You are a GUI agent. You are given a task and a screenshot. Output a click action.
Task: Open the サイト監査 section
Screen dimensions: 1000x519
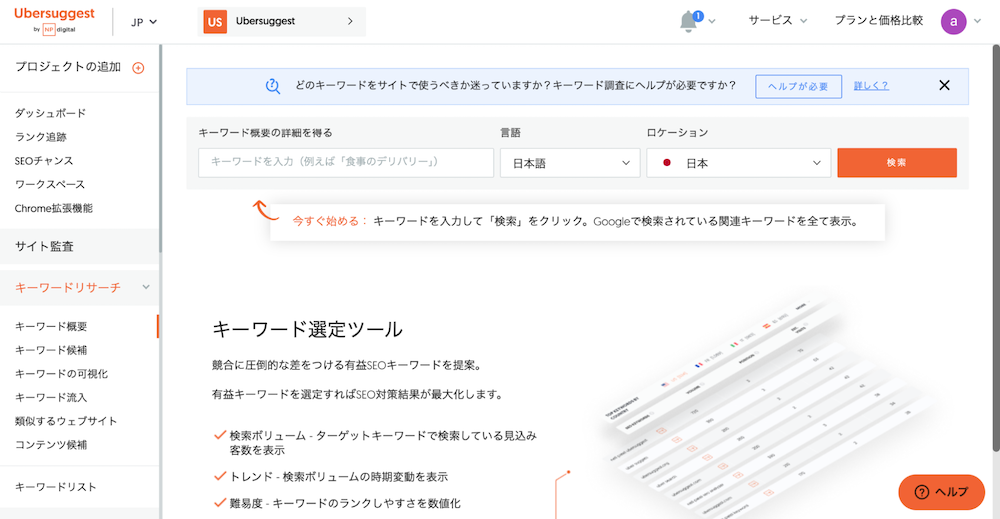pos(79,246)
